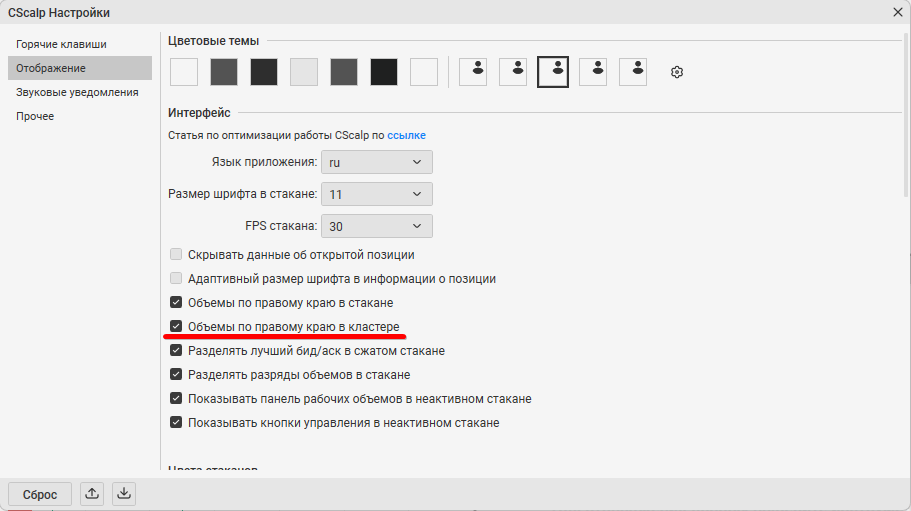Open the FPS стакана dropdown
Viewport: 911px width, 511px height.
coord(376,226)
